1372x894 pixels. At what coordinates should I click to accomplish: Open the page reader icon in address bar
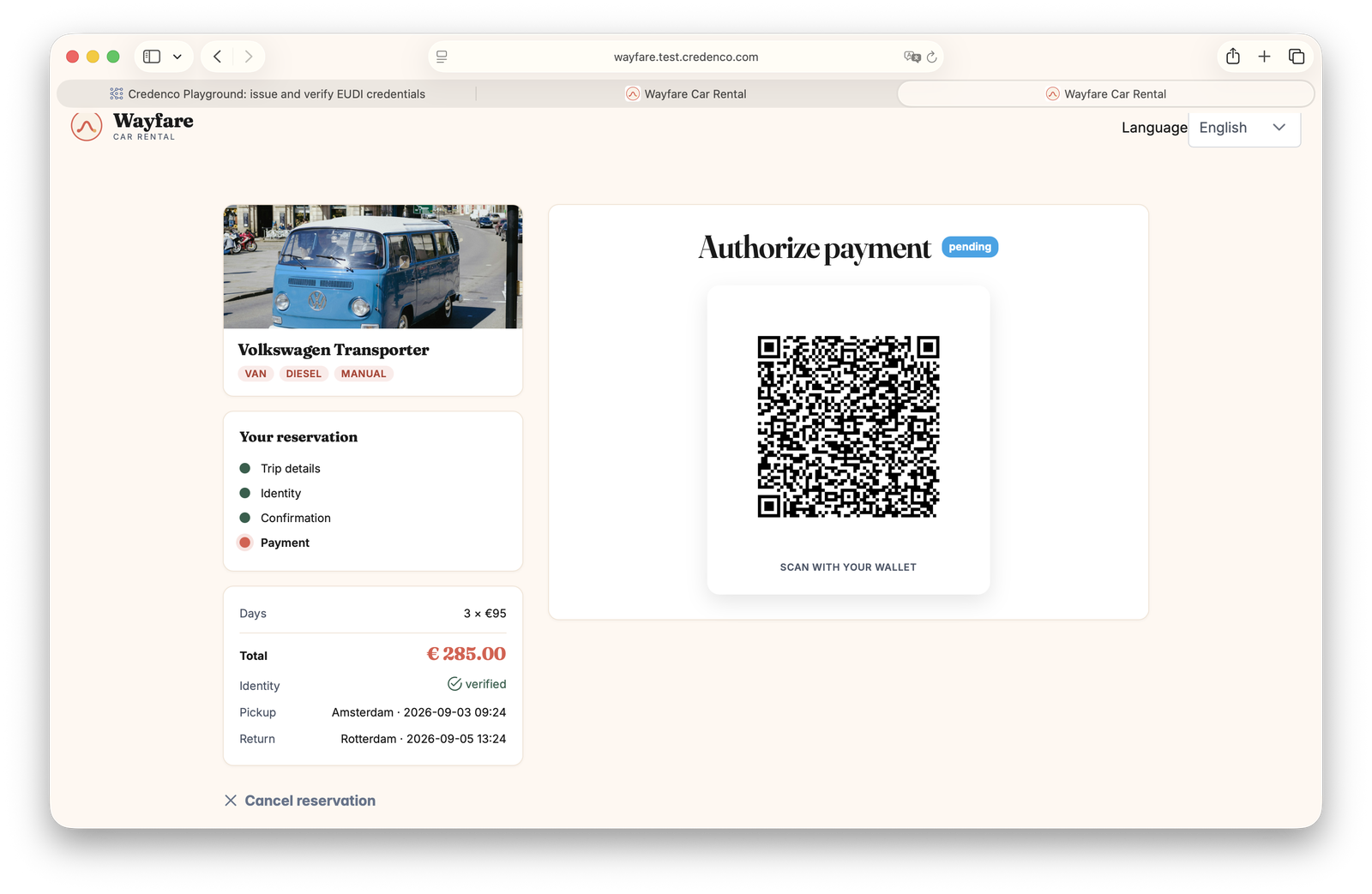pos(442,57)
